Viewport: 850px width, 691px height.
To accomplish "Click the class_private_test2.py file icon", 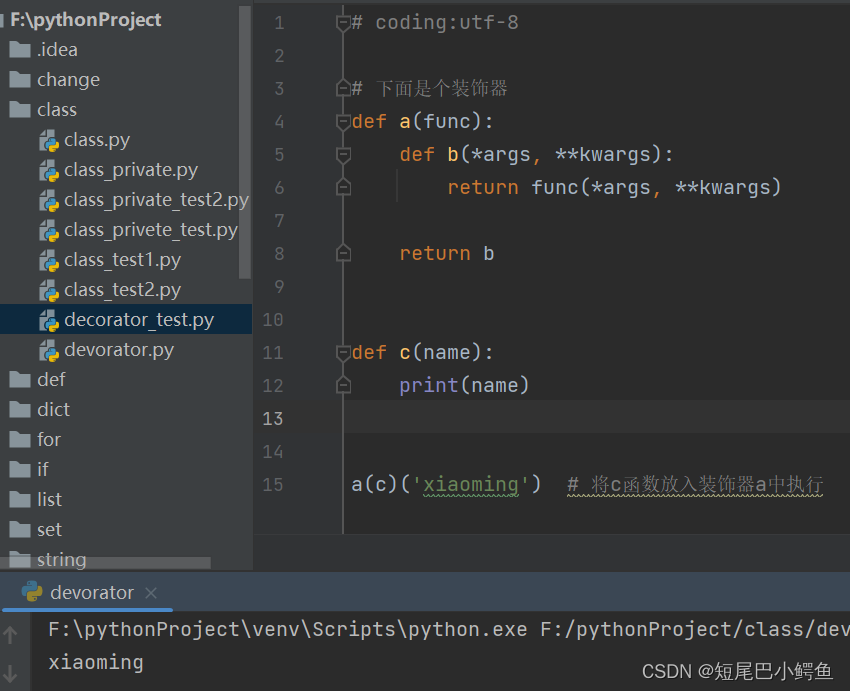I will [49, 201].
